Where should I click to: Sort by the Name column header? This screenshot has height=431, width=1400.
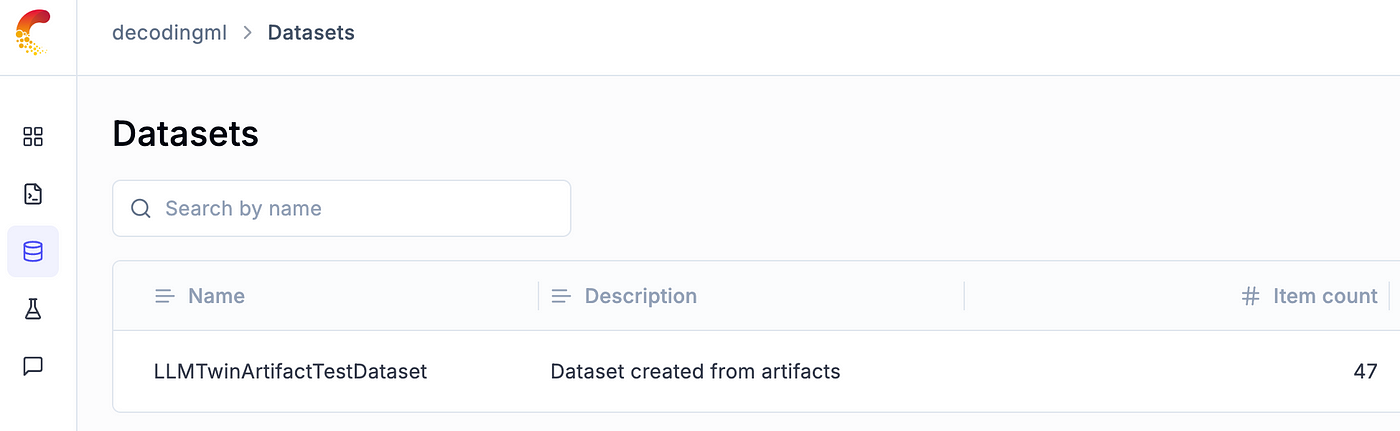click(x=216, y=296)
